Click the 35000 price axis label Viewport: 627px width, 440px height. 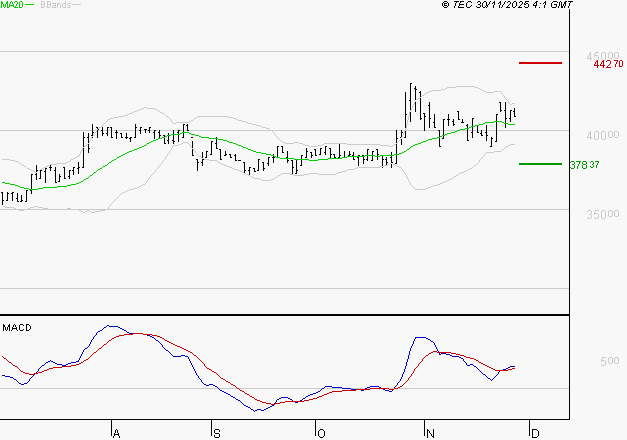click(x=603, y=214)
